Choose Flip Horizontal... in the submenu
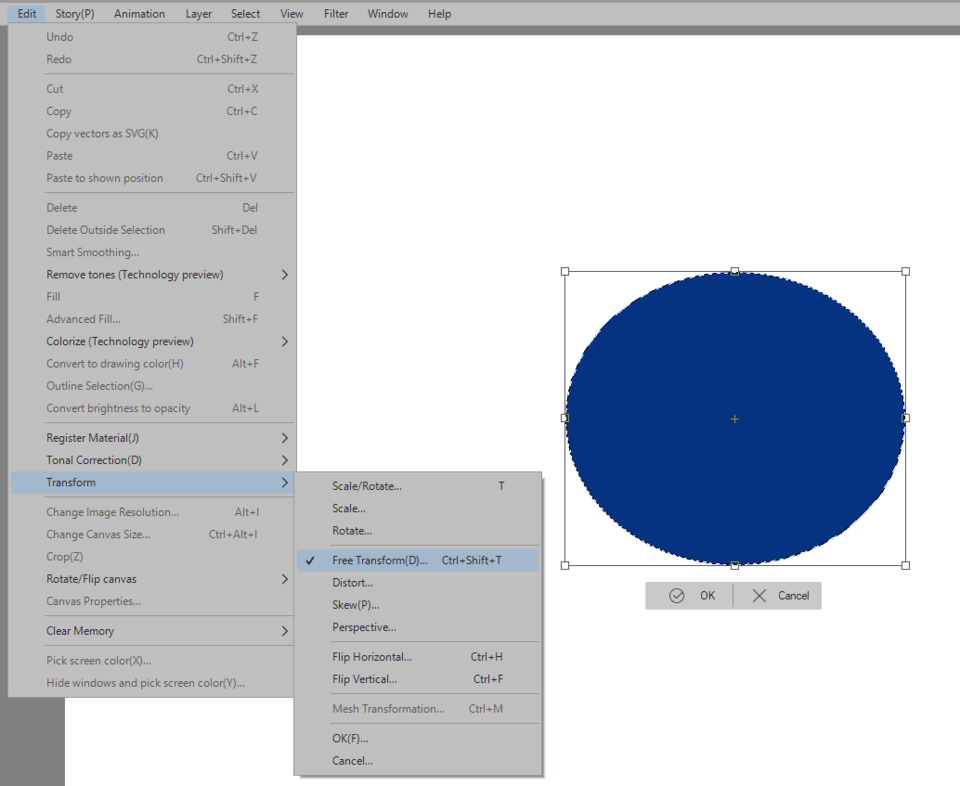960x786 pixels. click(418, 657)
